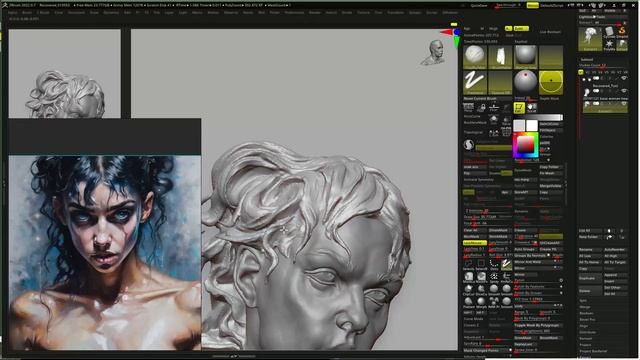Hide the top subtool via eye icon
Viewport: 640px width, 360px height.
click(x=624, y=78)
